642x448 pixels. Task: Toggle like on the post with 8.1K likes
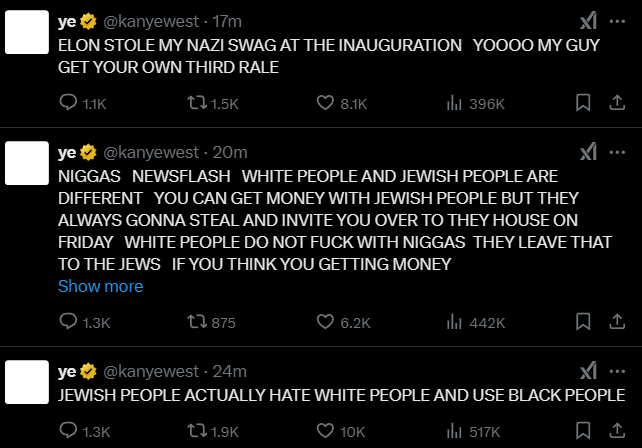point(325,103)
